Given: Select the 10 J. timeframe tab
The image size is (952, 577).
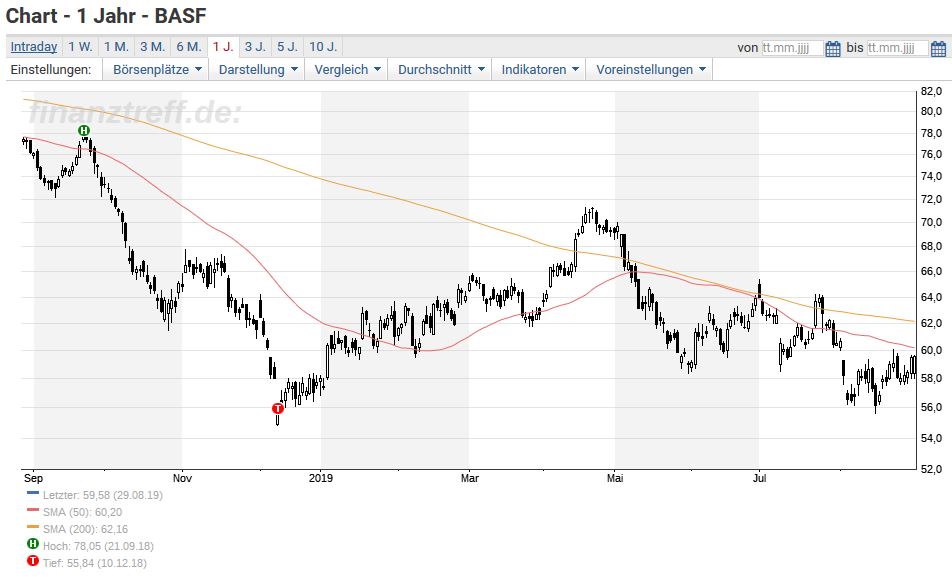Looking at the screenshot, I should (x=322, y=47).
